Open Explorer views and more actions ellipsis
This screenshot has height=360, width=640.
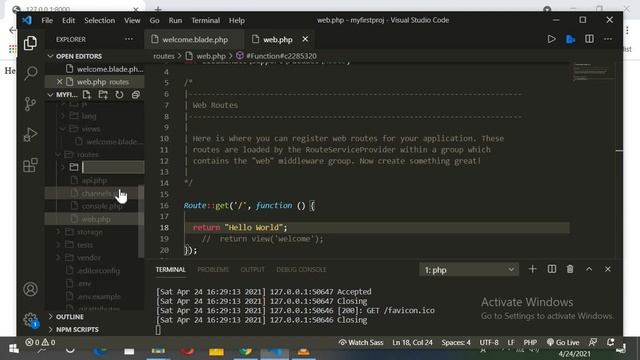click(x=129, y=39)
